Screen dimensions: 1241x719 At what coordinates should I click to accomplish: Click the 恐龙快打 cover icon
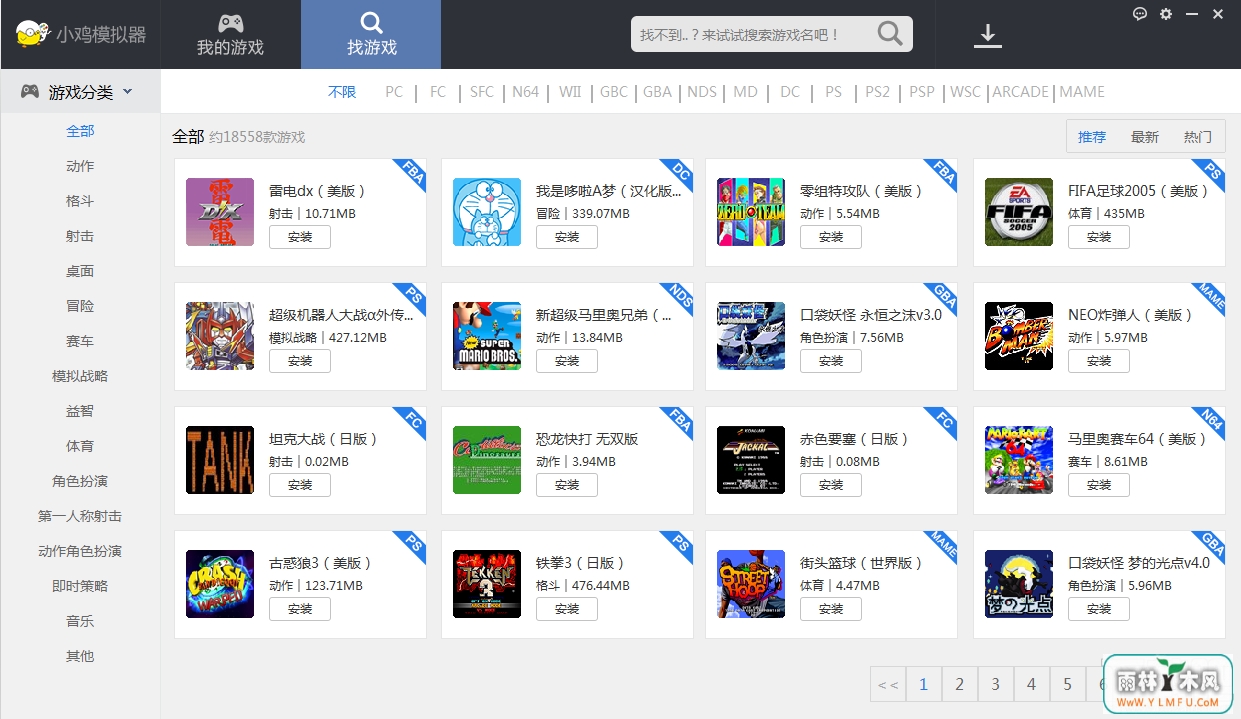tap(487, 460)
